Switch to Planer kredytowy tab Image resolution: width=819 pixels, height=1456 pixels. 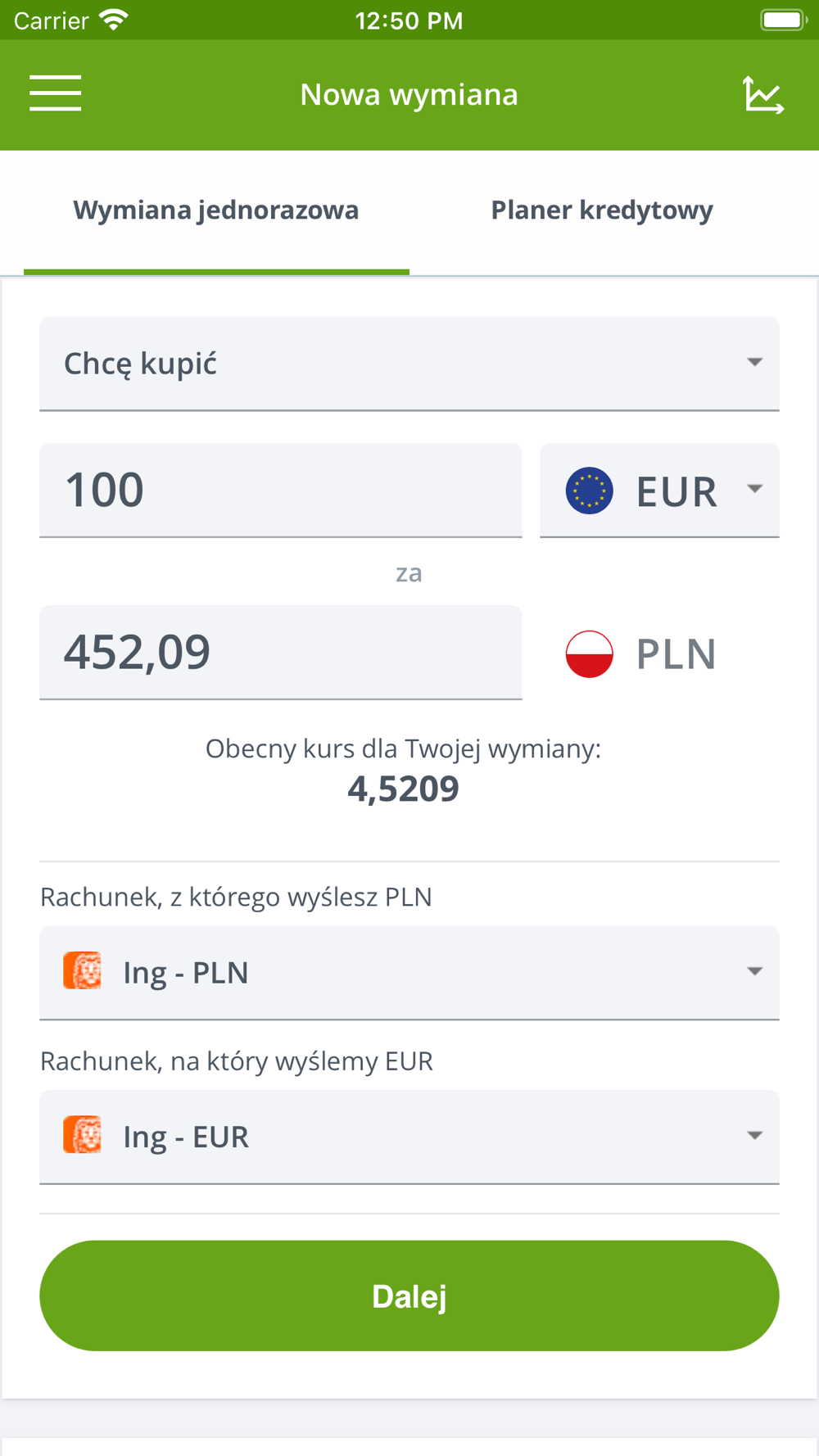coord(602,210)
